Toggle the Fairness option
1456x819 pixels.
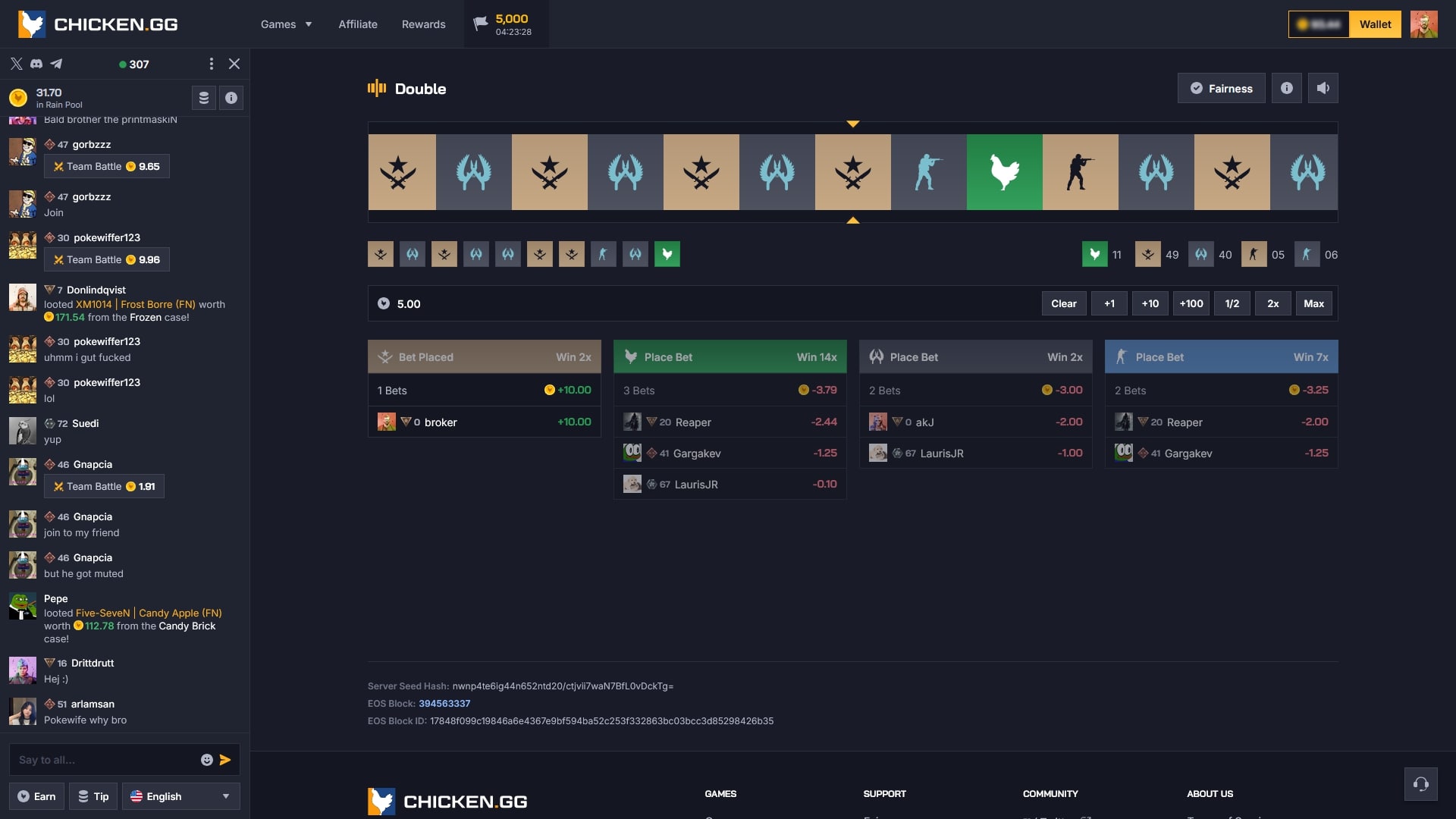point(1220,88)
